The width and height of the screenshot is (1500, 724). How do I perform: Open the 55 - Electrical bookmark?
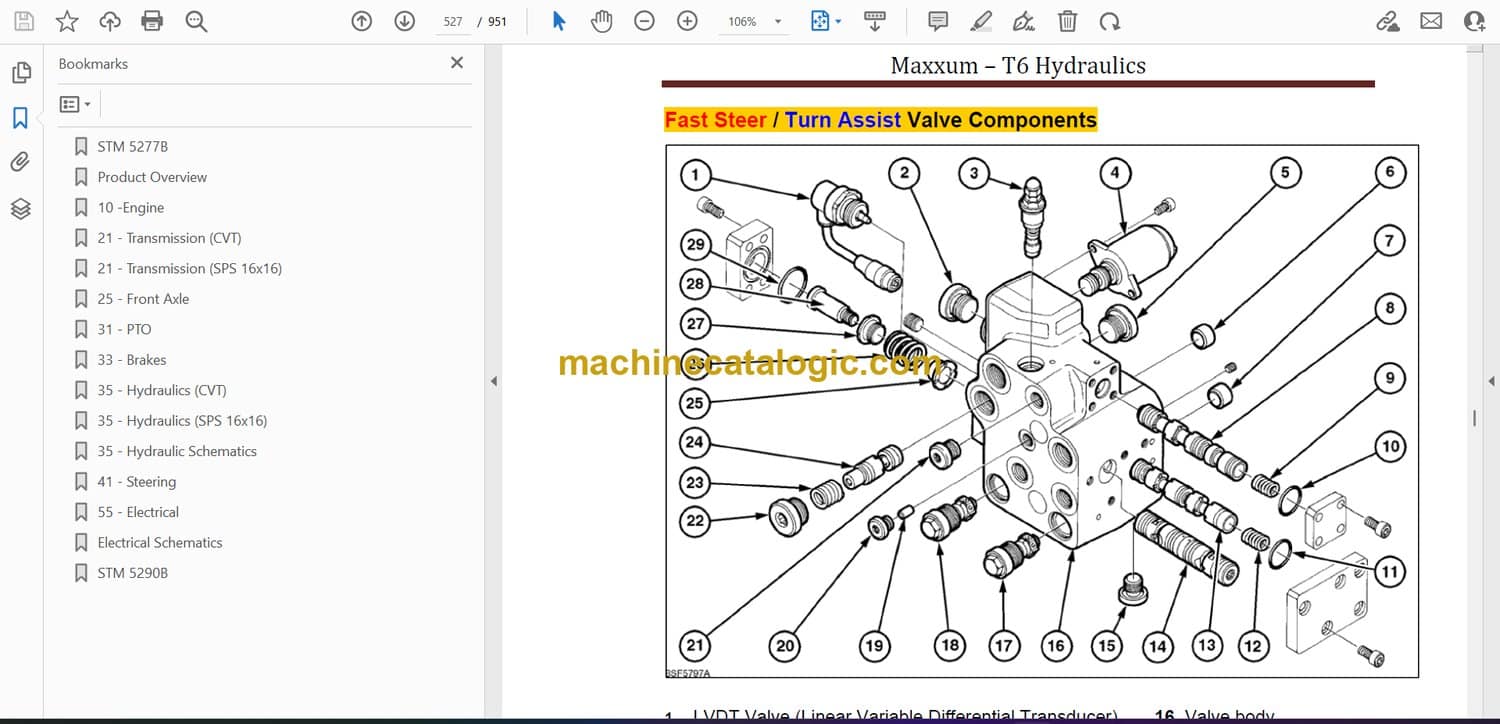point(138,512)
